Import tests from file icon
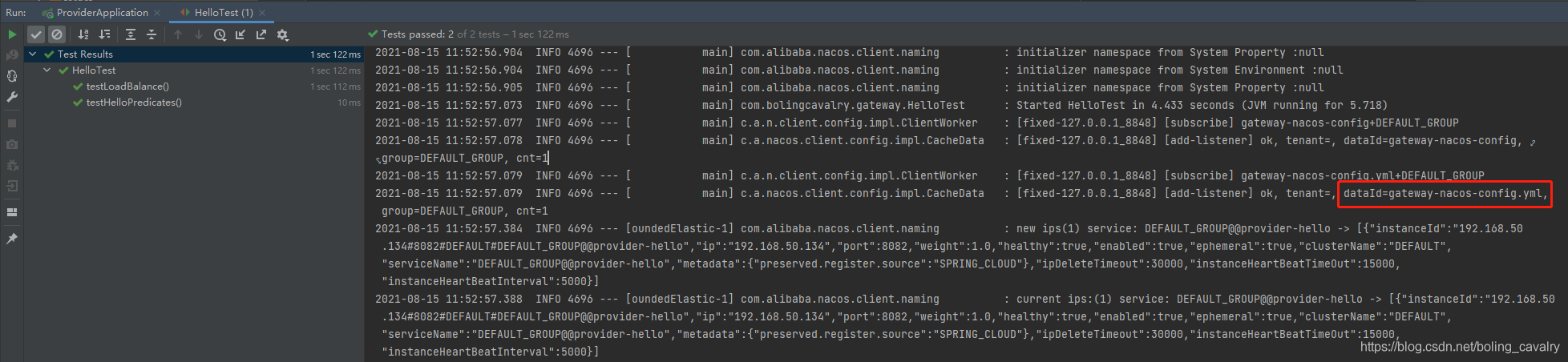 click(240, 34)
